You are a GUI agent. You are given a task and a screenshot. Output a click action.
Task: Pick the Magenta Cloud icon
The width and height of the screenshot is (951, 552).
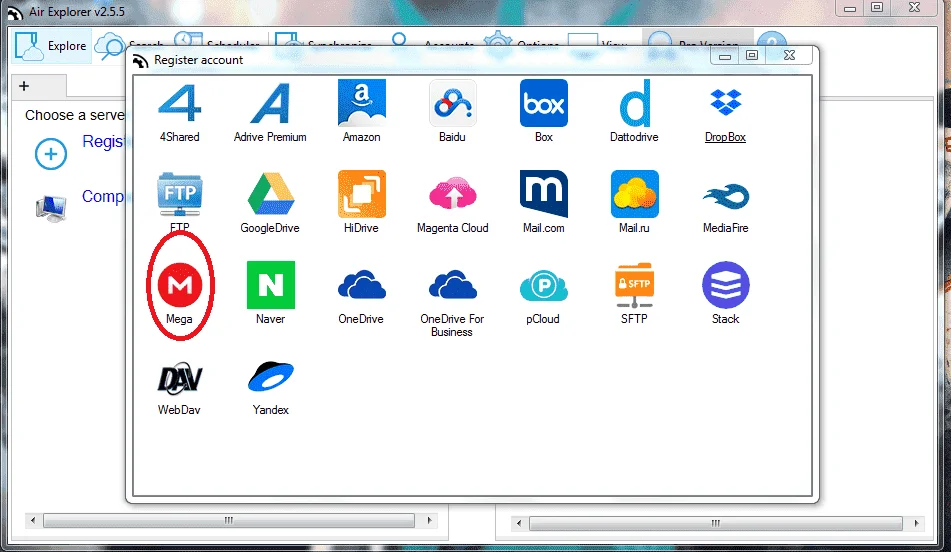click(452, 194)
